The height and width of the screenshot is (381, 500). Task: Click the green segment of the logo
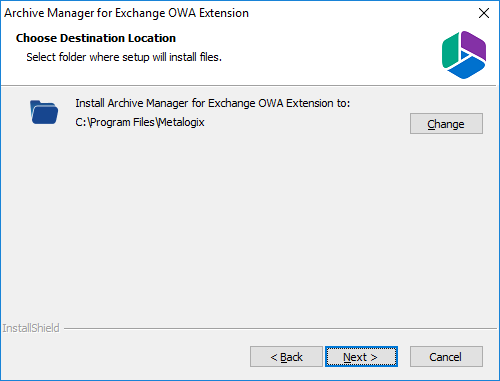[x=450, y=52]
